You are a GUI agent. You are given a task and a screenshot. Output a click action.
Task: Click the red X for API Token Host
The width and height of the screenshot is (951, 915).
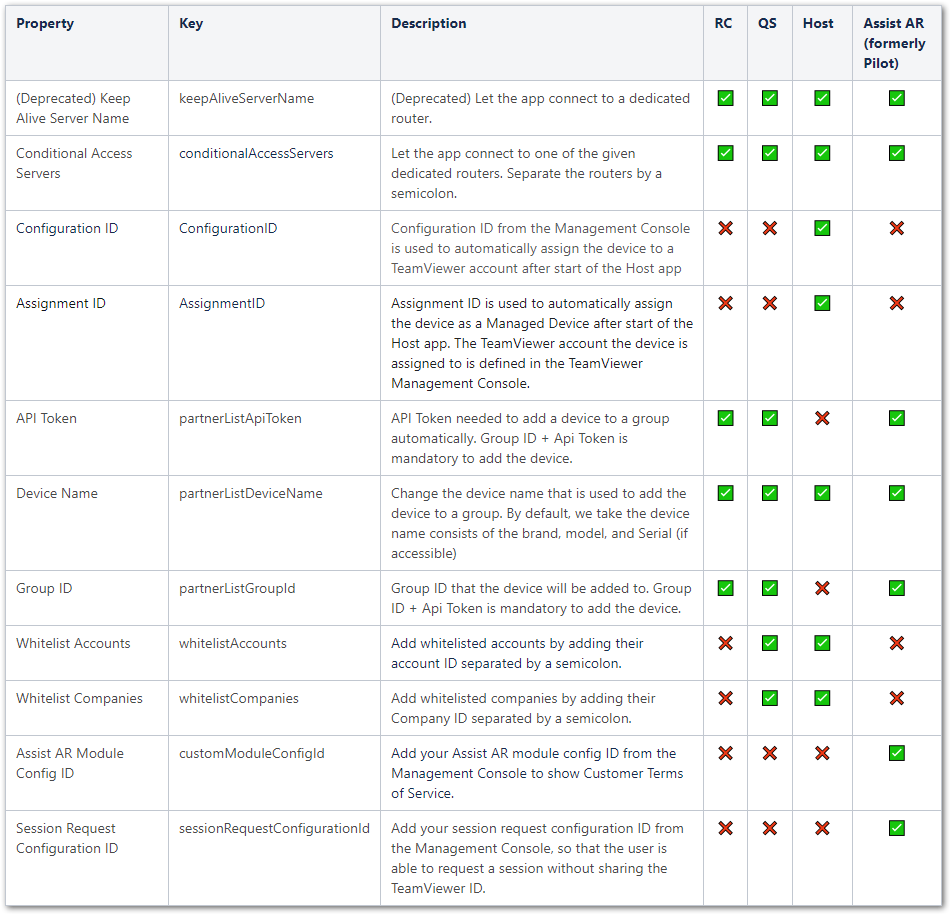point(822,418)
